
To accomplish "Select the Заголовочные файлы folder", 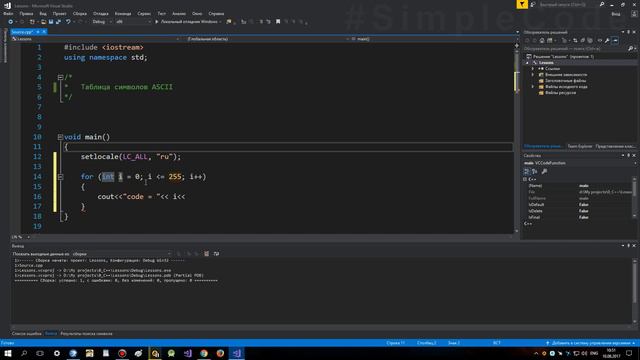I will point(562,81).
